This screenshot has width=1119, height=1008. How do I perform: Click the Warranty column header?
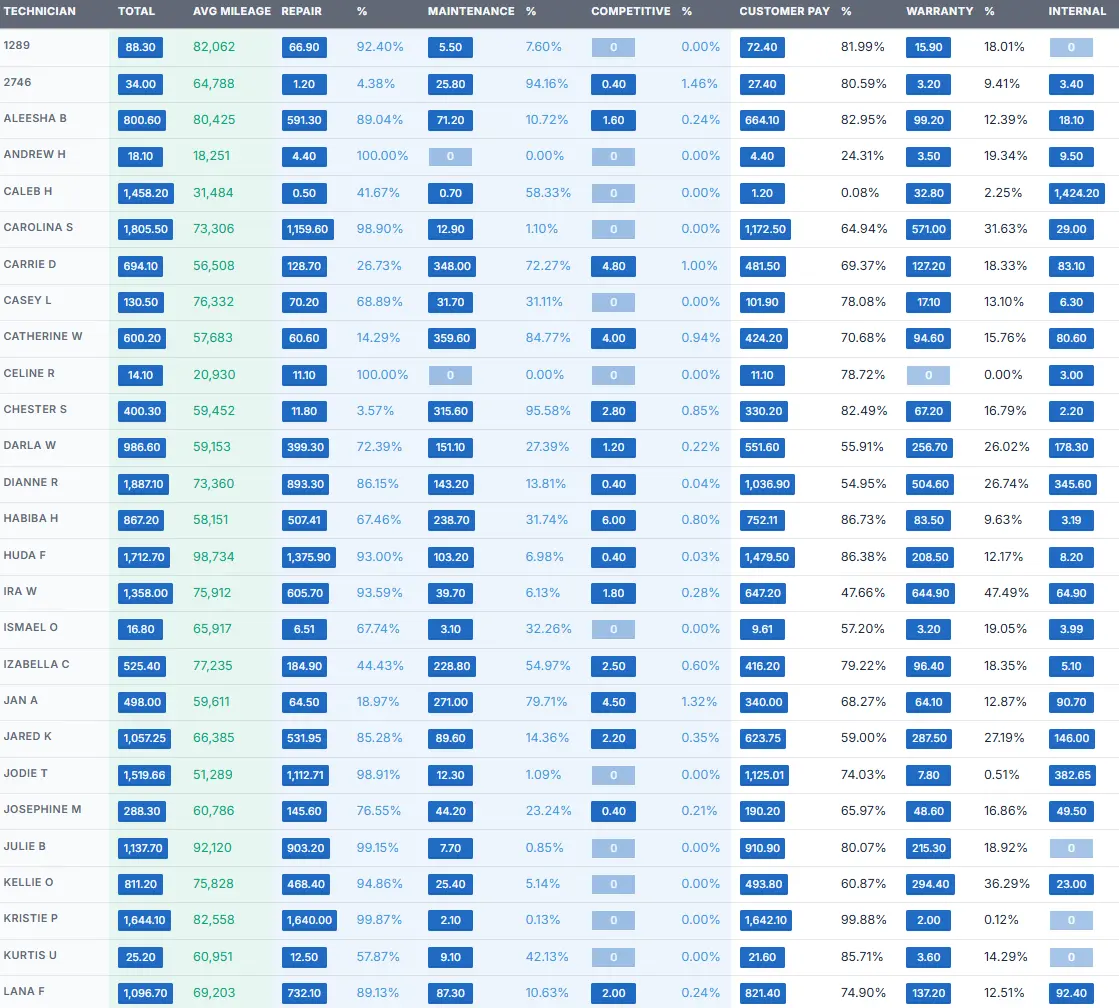pyautogui.click(x=939, y=11)
